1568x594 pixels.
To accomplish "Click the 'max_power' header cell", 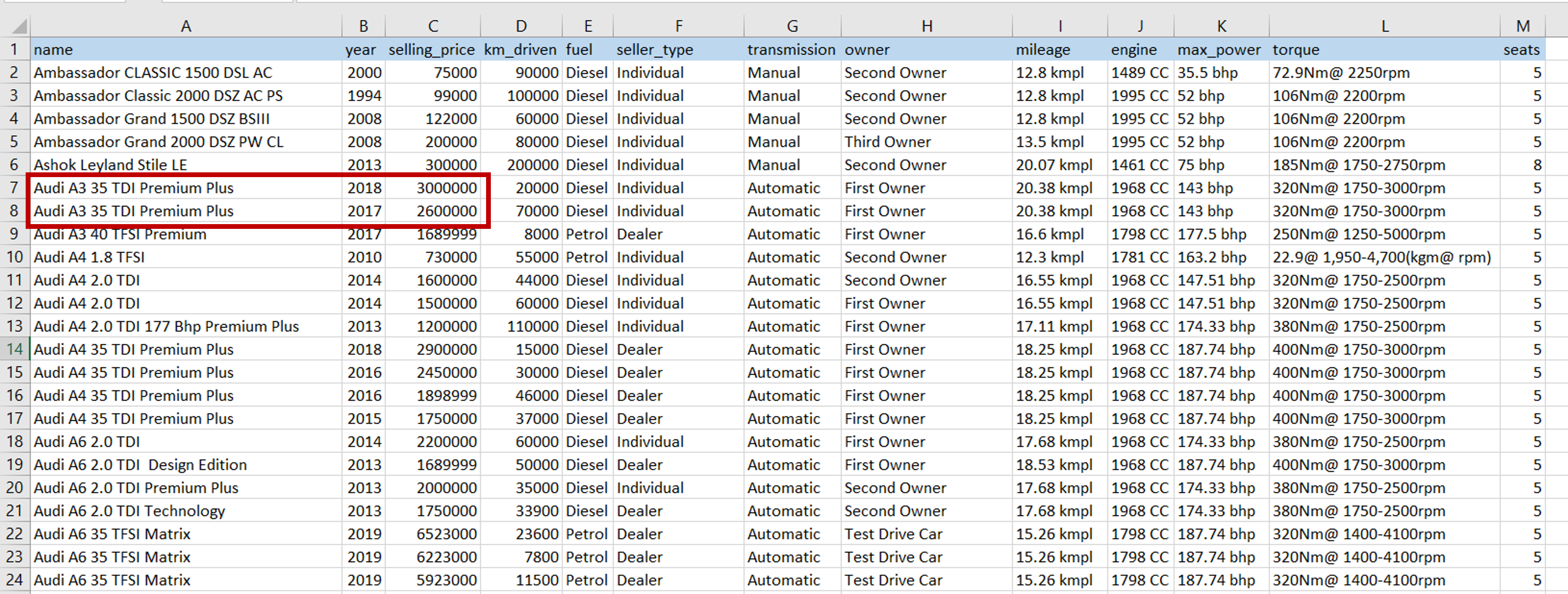I will click(x=1222, y=49).
